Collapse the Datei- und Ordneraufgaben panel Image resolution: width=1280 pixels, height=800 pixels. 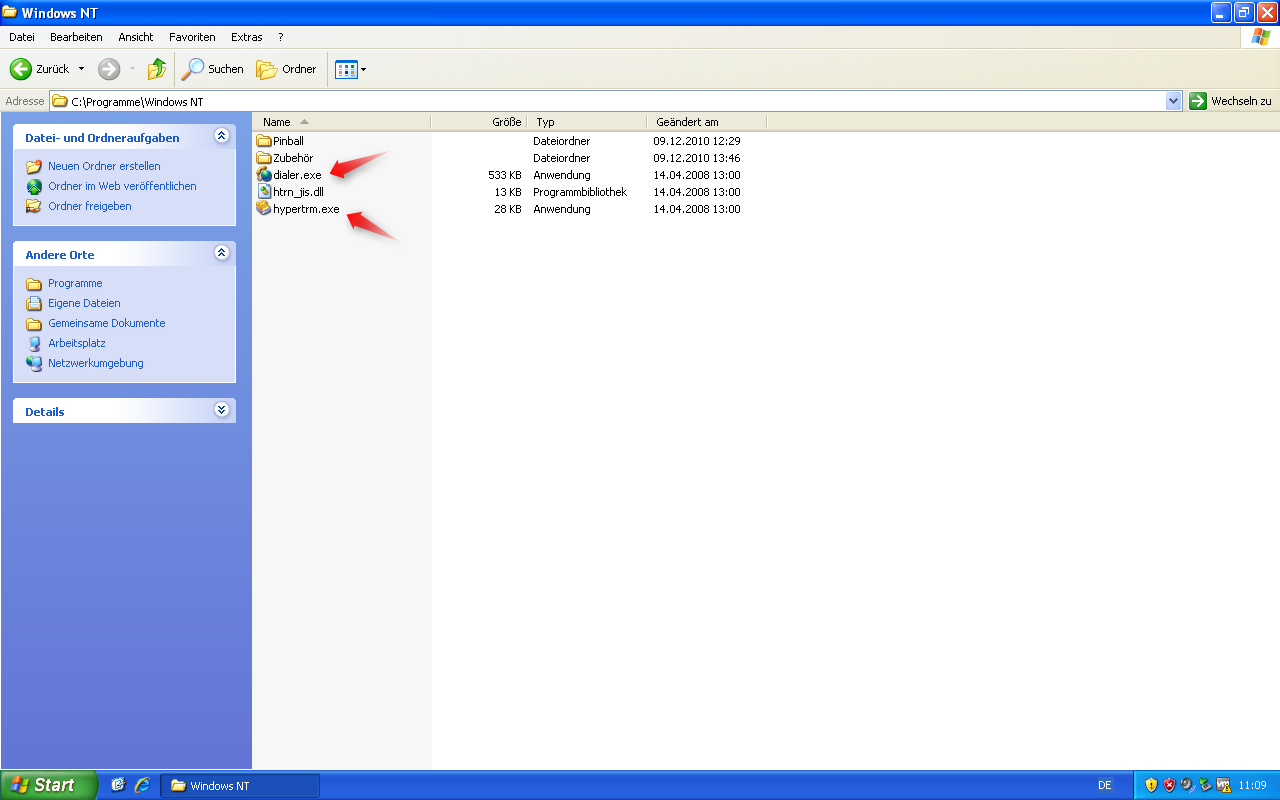tap(221, 135)
